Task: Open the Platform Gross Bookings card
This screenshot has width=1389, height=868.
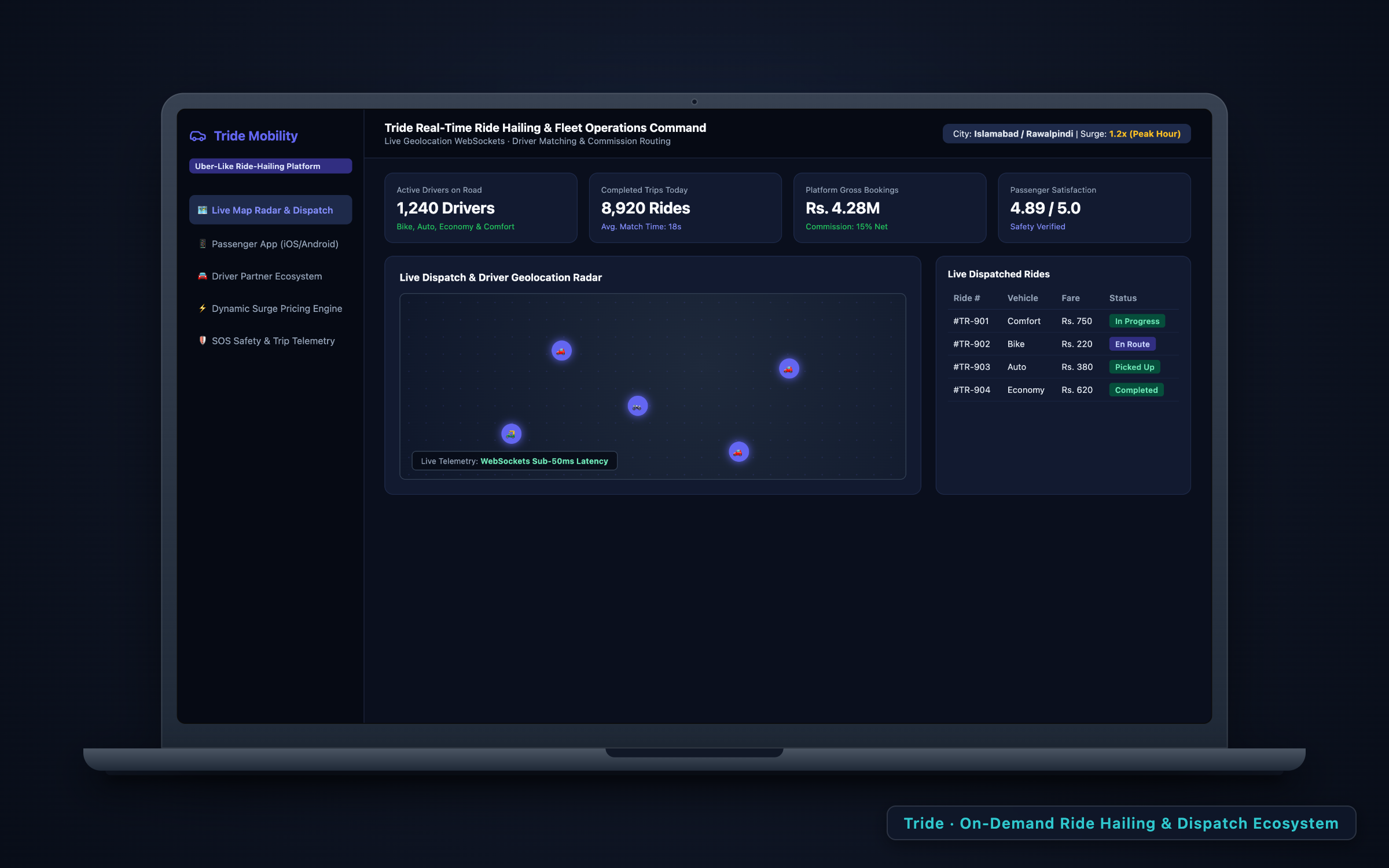Action: coord(890,208)
